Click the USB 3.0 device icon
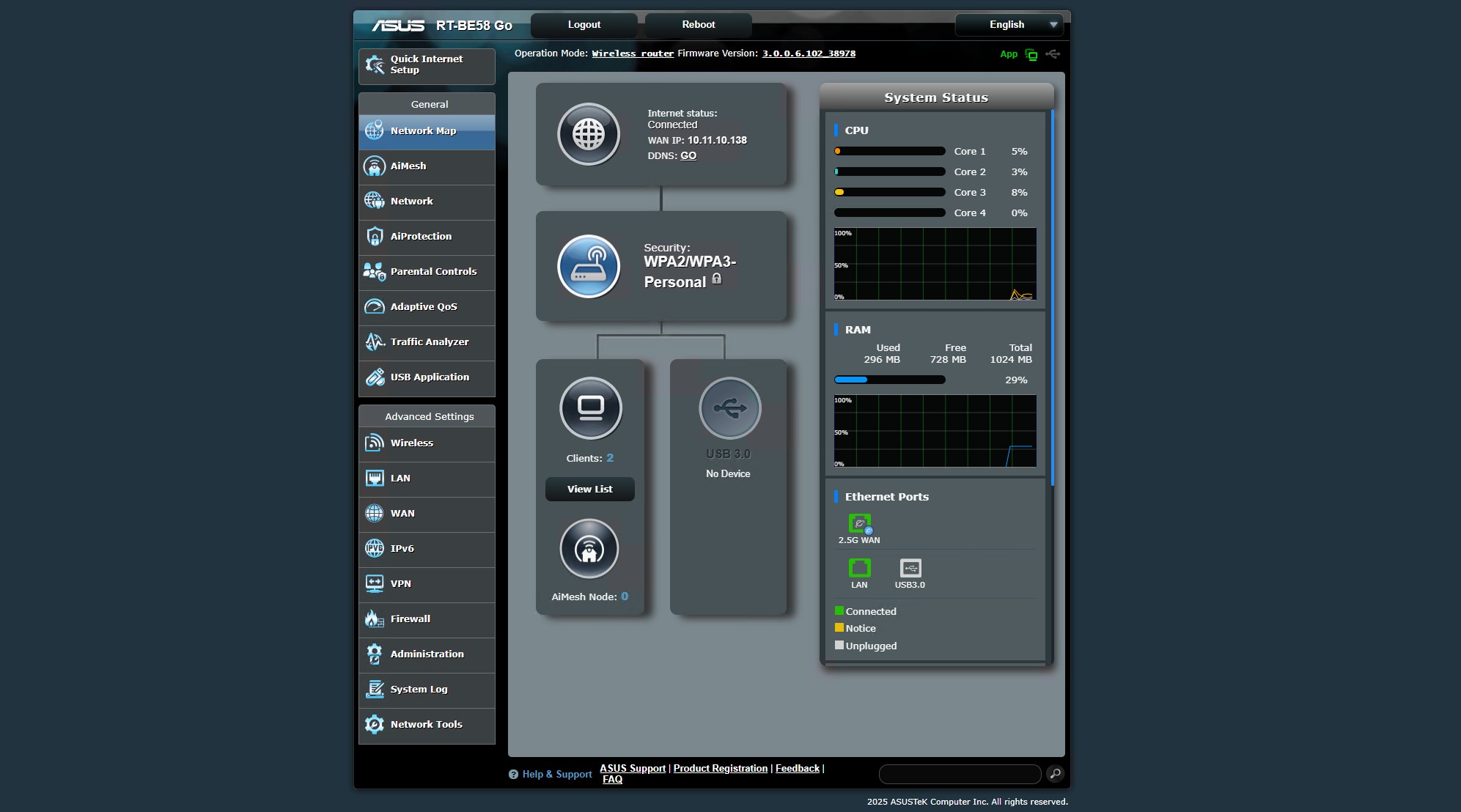The height and width of the screenshot is (812, 1461). (729, 408)
